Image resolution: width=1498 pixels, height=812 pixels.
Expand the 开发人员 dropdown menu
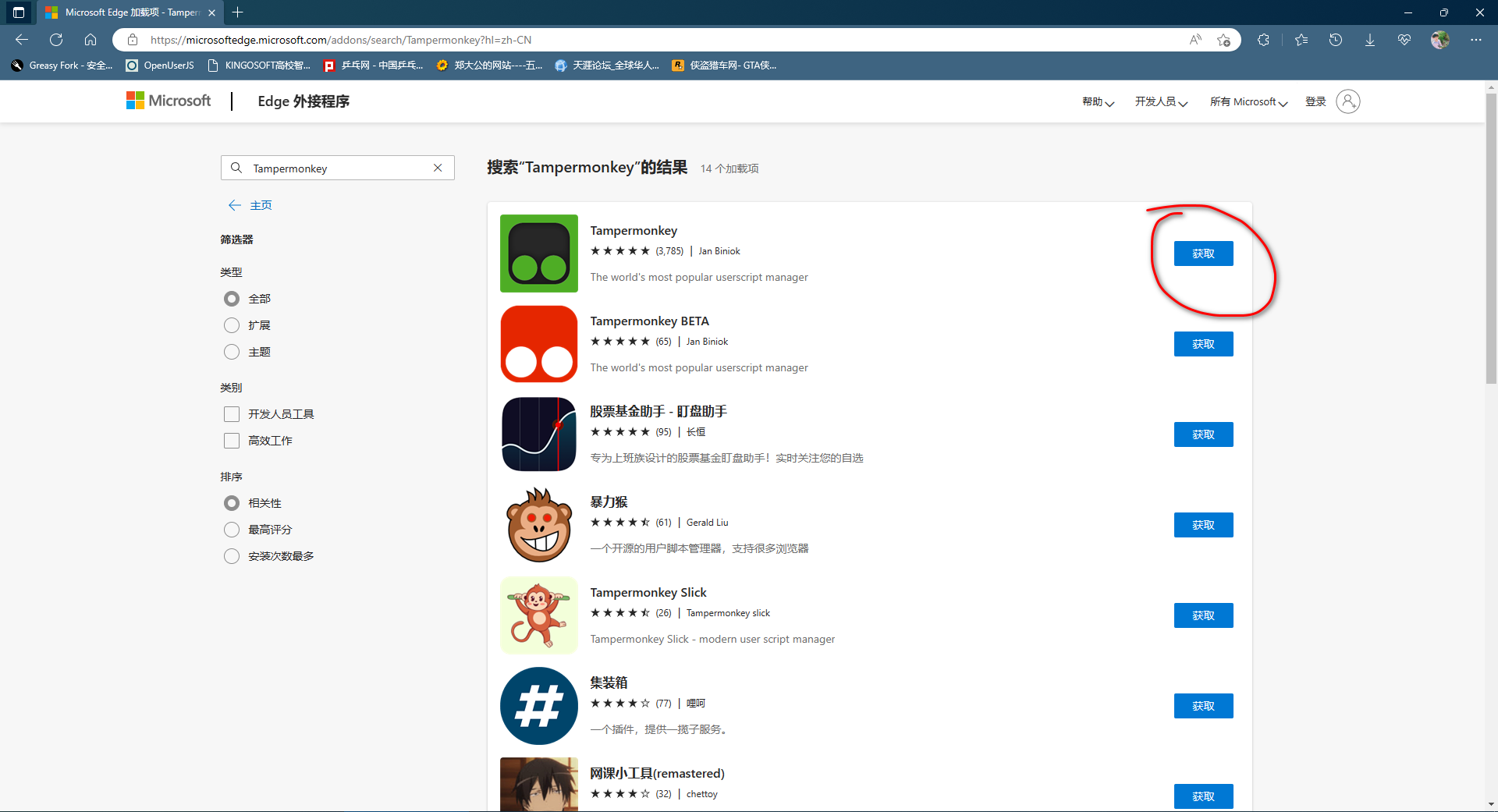coord(1161,101)
